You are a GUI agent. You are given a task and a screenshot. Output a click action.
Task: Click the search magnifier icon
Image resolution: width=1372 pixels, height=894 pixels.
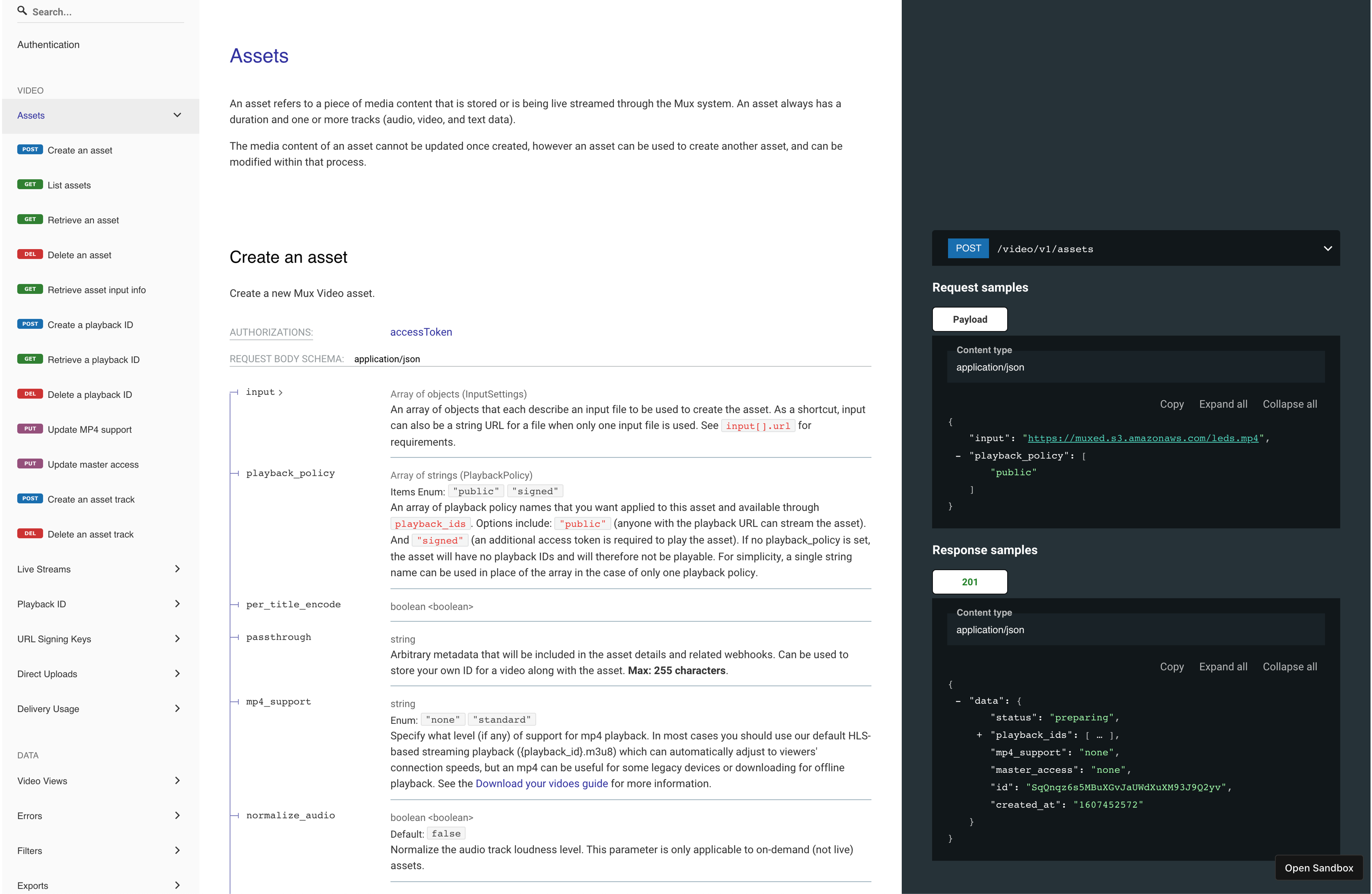(22, 10)
